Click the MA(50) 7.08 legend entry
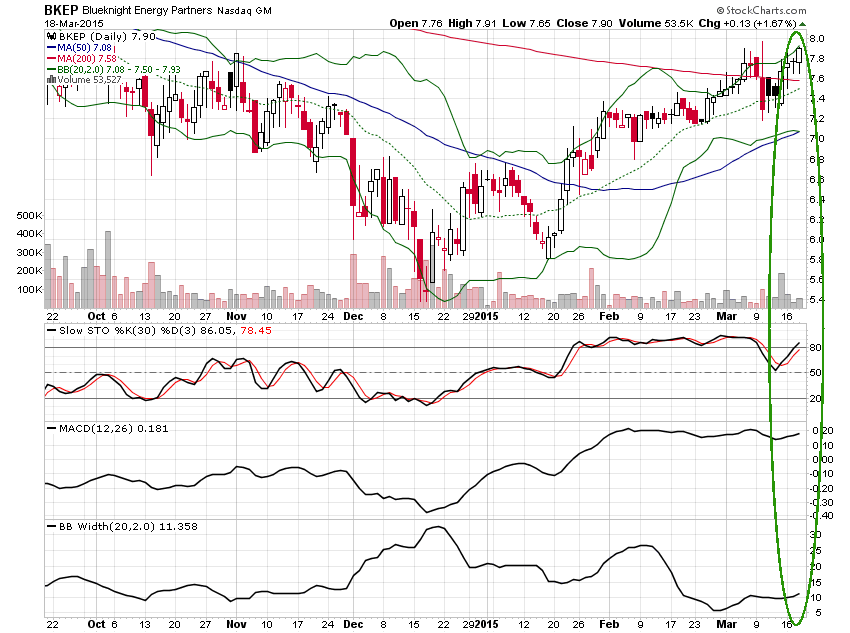The width and height of the screenshot is (850, 633). coord(84,48)
